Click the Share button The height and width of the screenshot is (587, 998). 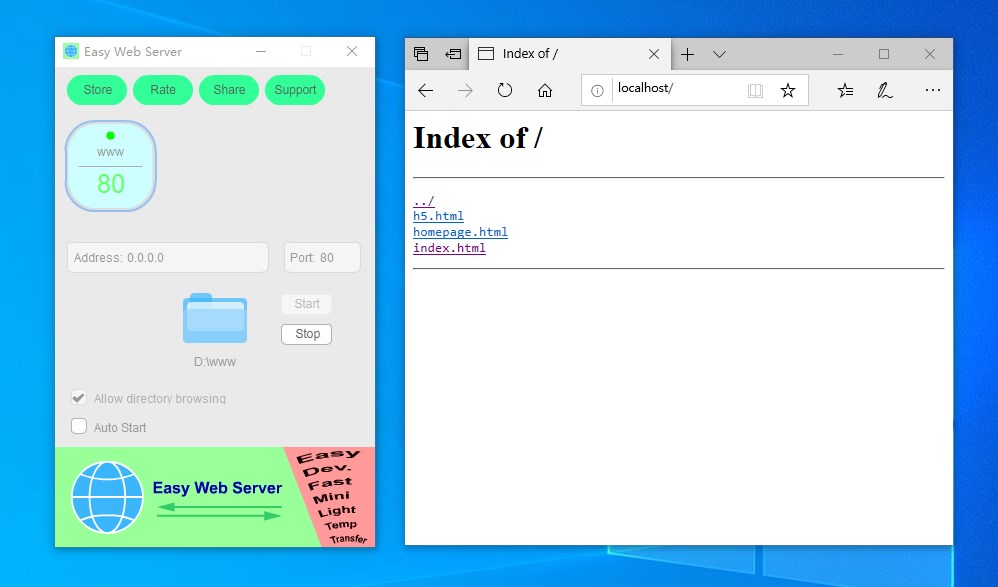(x=229, y=90)
